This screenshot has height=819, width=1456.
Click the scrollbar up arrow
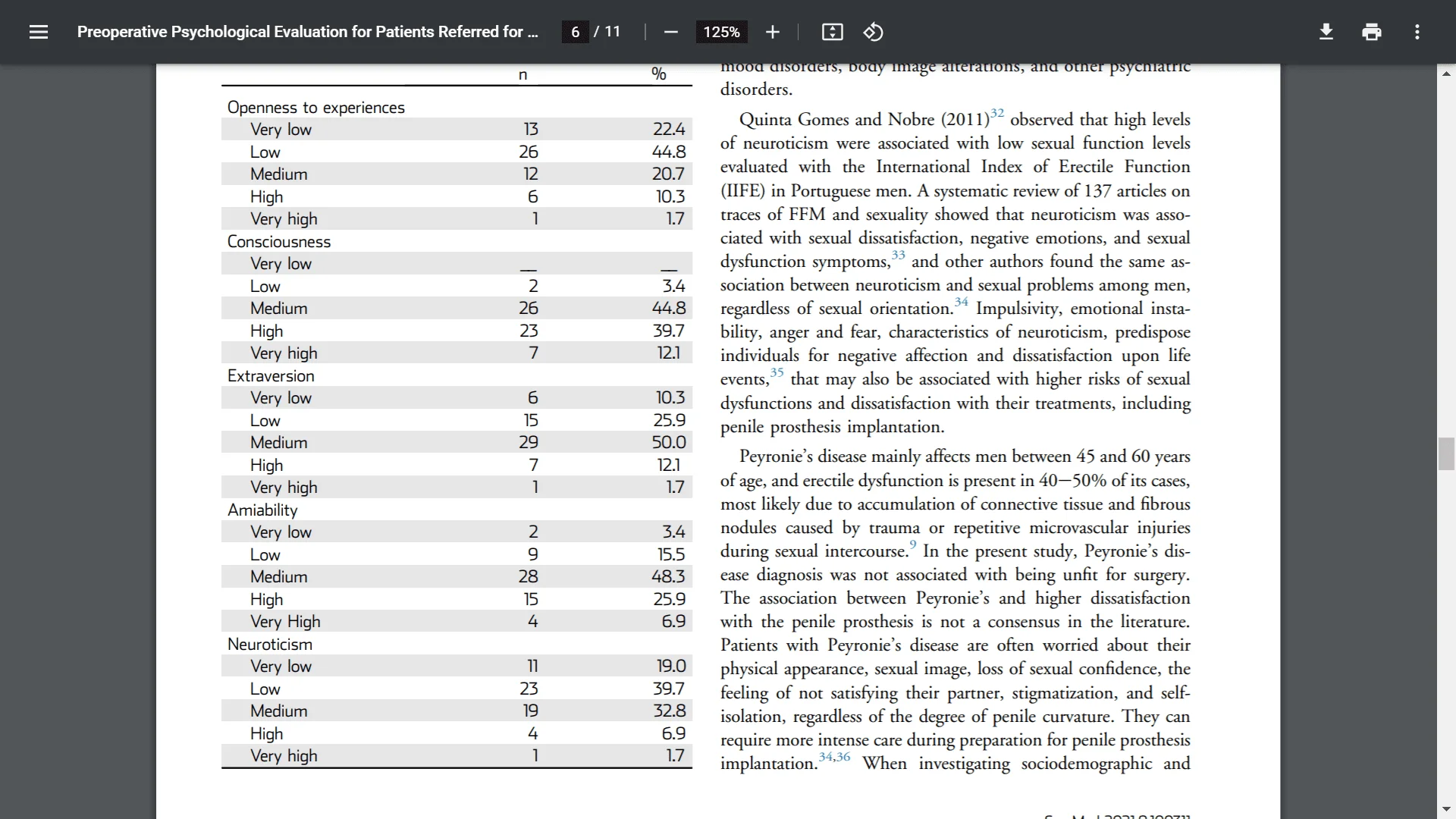(1446, 74)
